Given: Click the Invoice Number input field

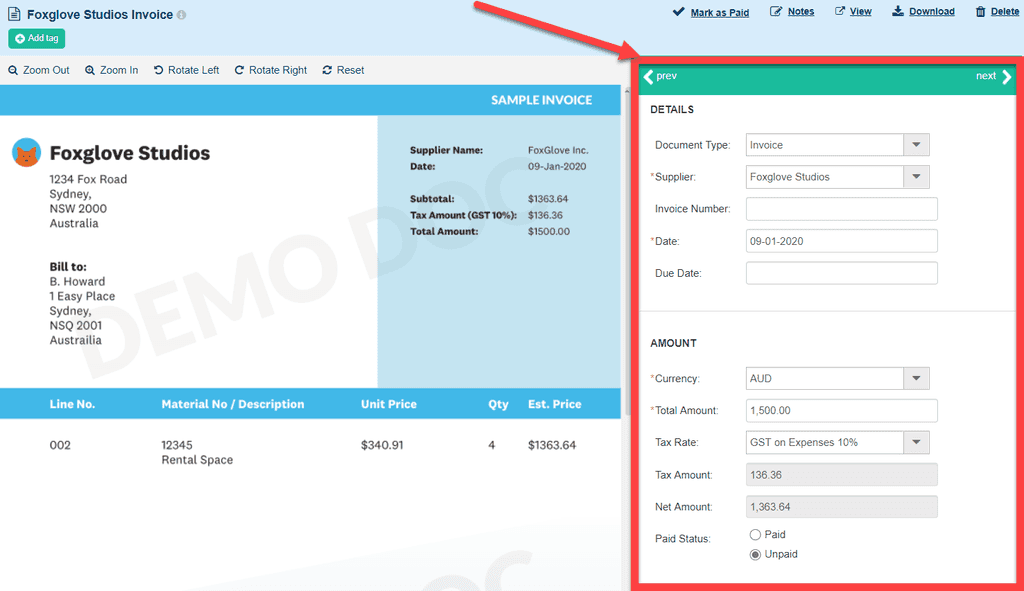Looking at the screenshot, I should tap(841, 209).
